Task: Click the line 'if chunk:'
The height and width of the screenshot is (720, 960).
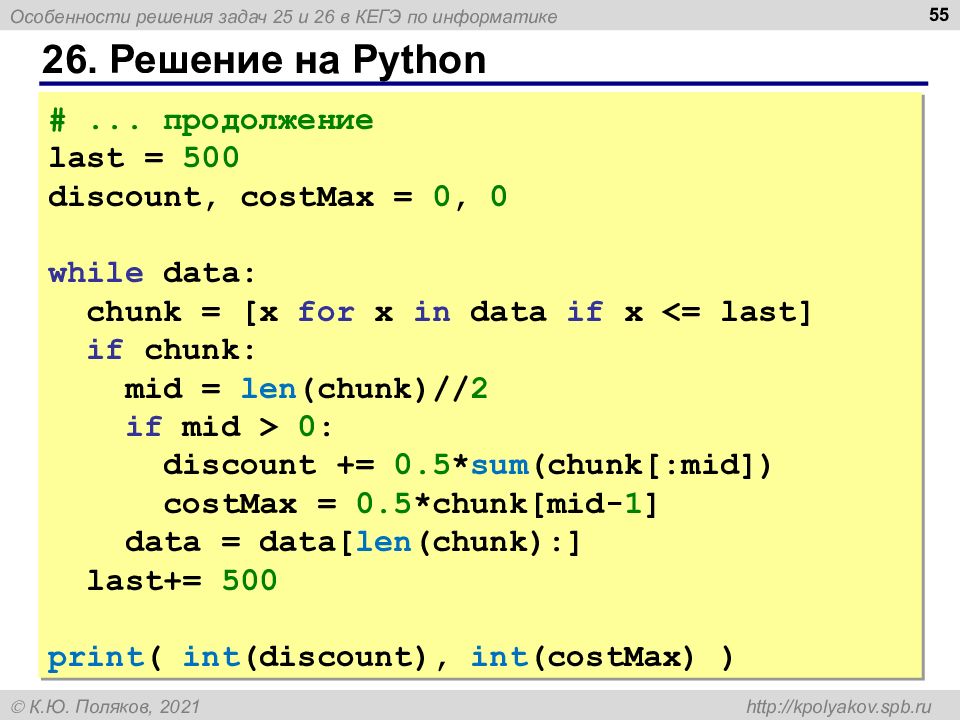Action: tap(171, 350)
